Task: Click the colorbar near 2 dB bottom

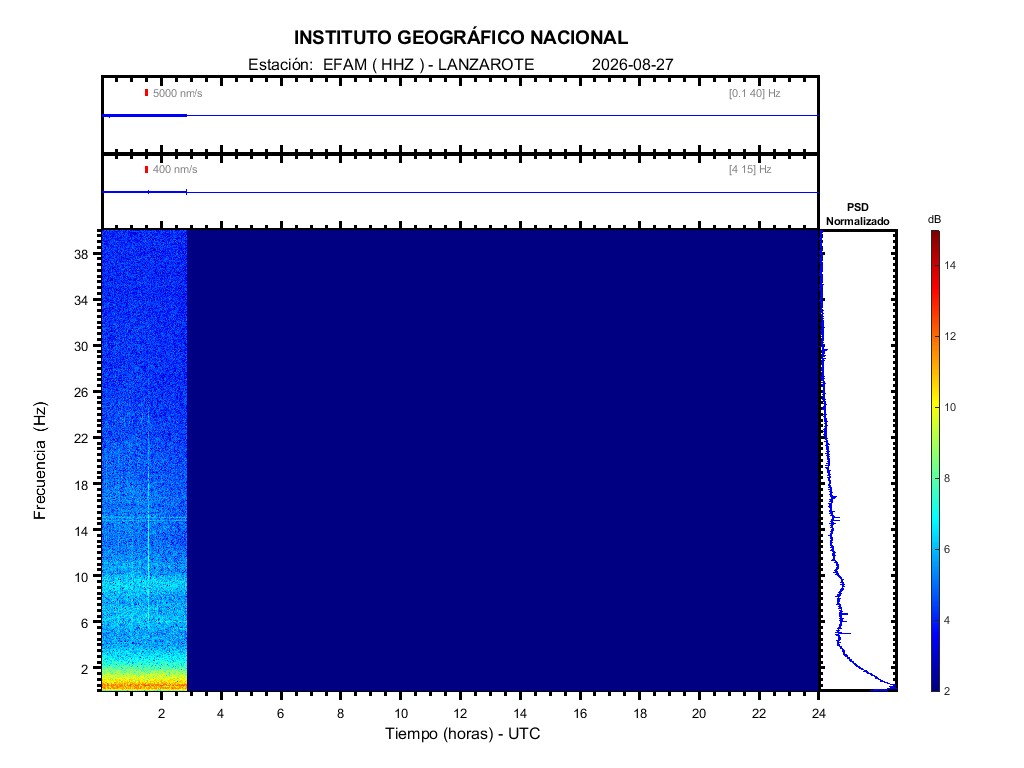Action: coord(935,687)
